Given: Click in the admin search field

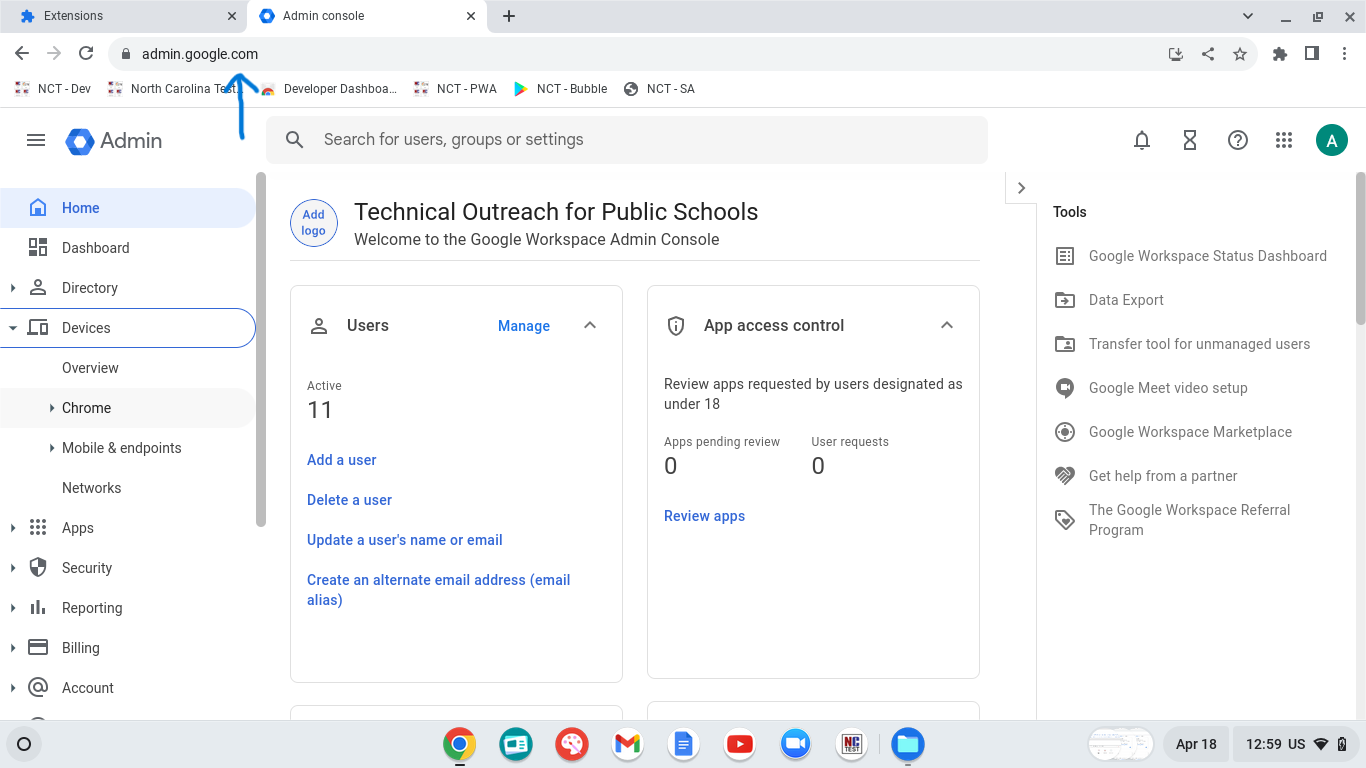Looking at the screenshot, I should tap(626, 140).
